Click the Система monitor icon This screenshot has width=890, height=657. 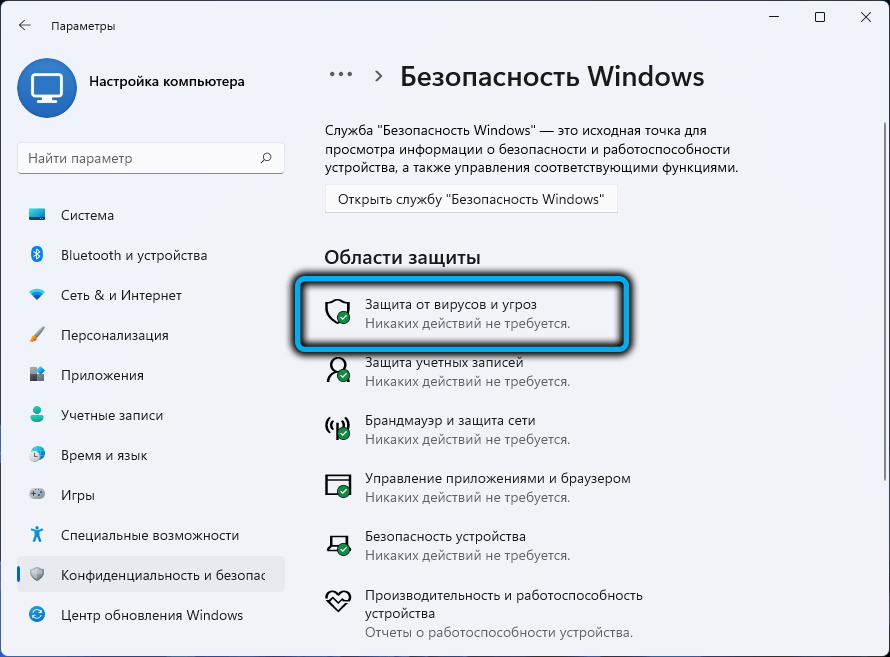pyautogui.click(x=37, y=215)
